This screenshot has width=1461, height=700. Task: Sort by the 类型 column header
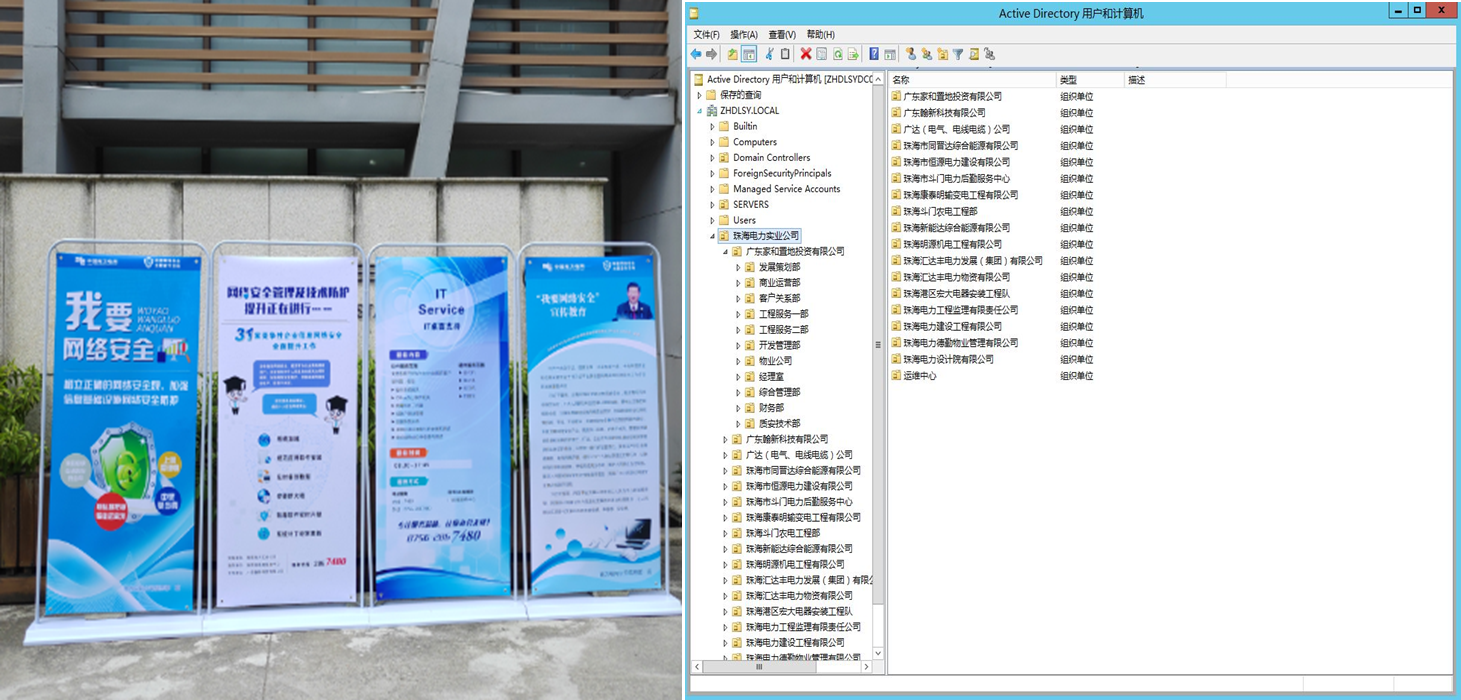tap(1089, 80)
